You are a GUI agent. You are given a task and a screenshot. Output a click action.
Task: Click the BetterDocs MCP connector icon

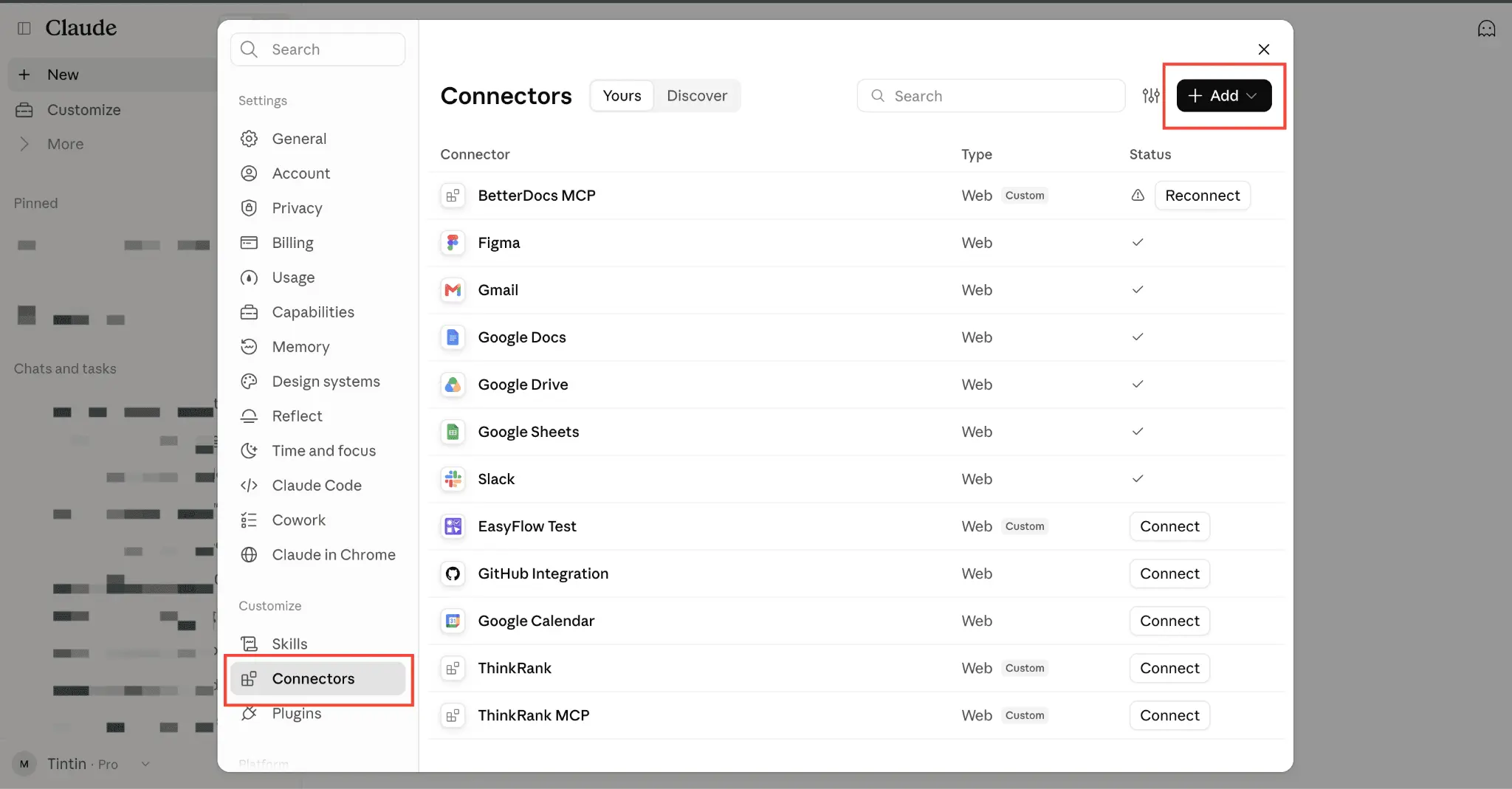[453, 196]
